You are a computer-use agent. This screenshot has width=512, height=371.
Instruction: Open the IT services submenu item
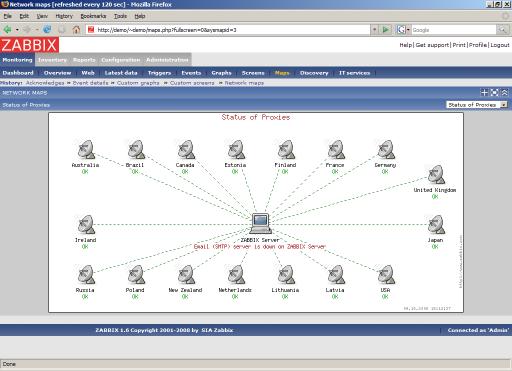tap(354, 73)
